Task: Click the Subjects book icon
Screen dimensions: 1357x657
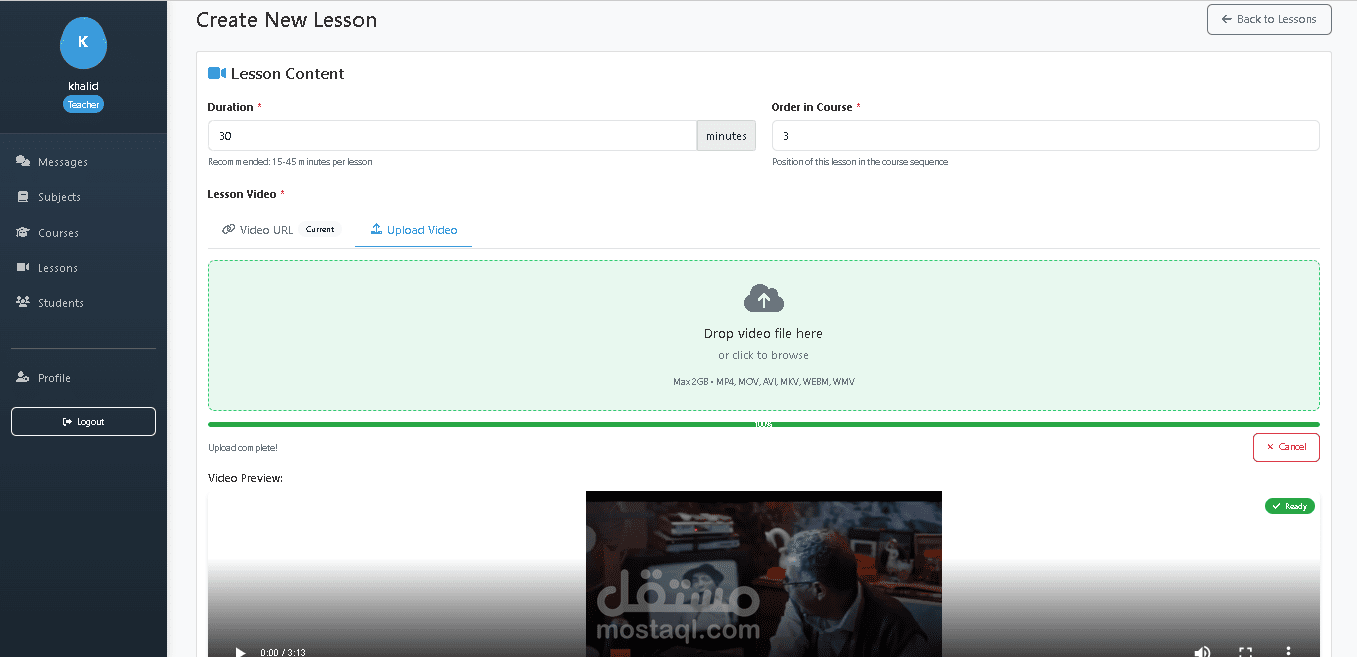Action: 23,197
